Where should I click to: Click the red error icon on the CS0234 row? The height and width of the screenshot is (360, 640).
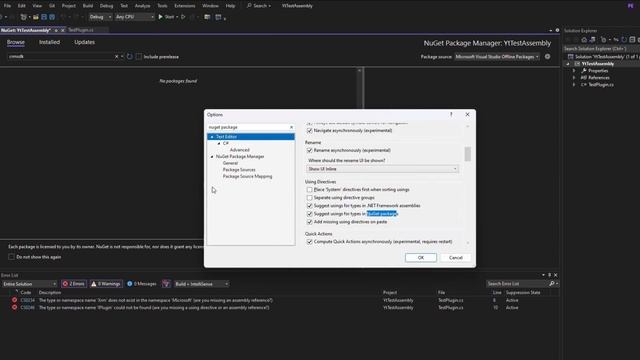pyautogui.click(x=14, y=300)
